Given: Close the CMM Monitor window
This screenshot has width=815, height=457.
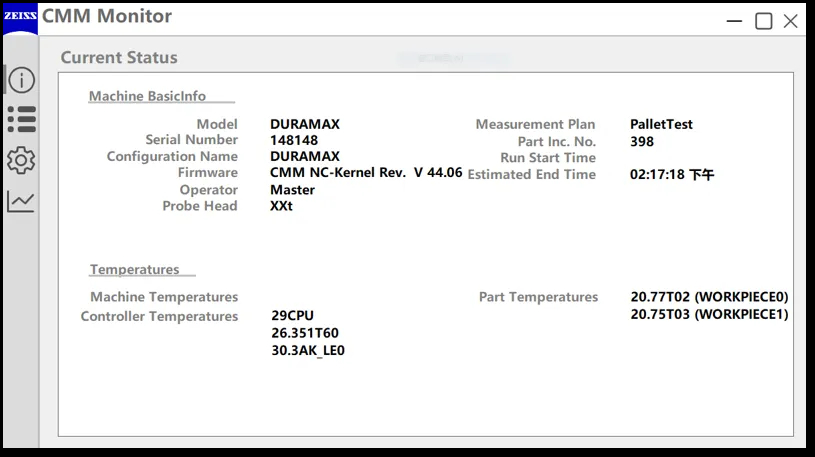Looking at the screenshot, I should 791,21.
